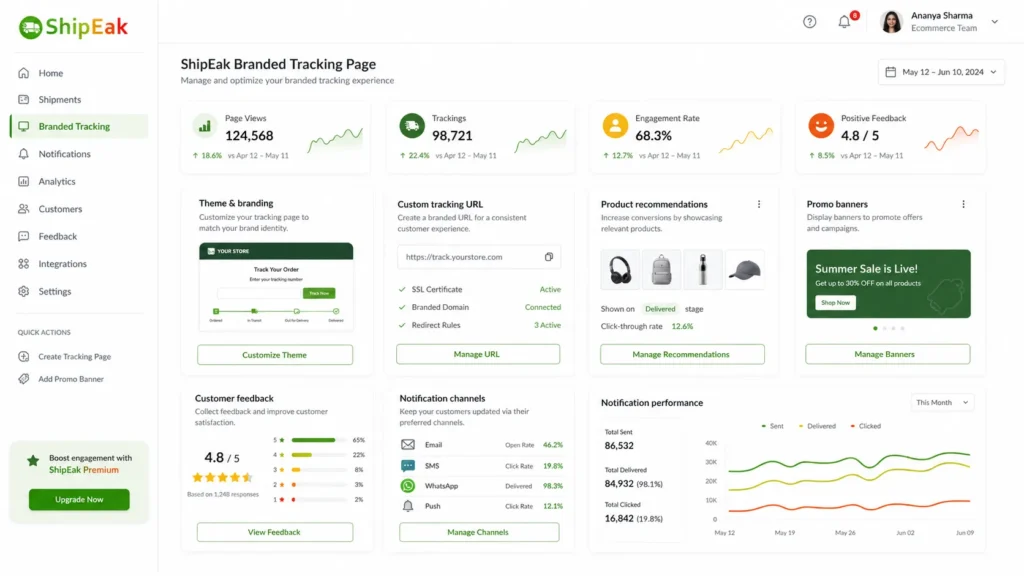Viewport: 1024px width, 576px height.
Task: Click the Manage URL button
Action: click(477, 354)
